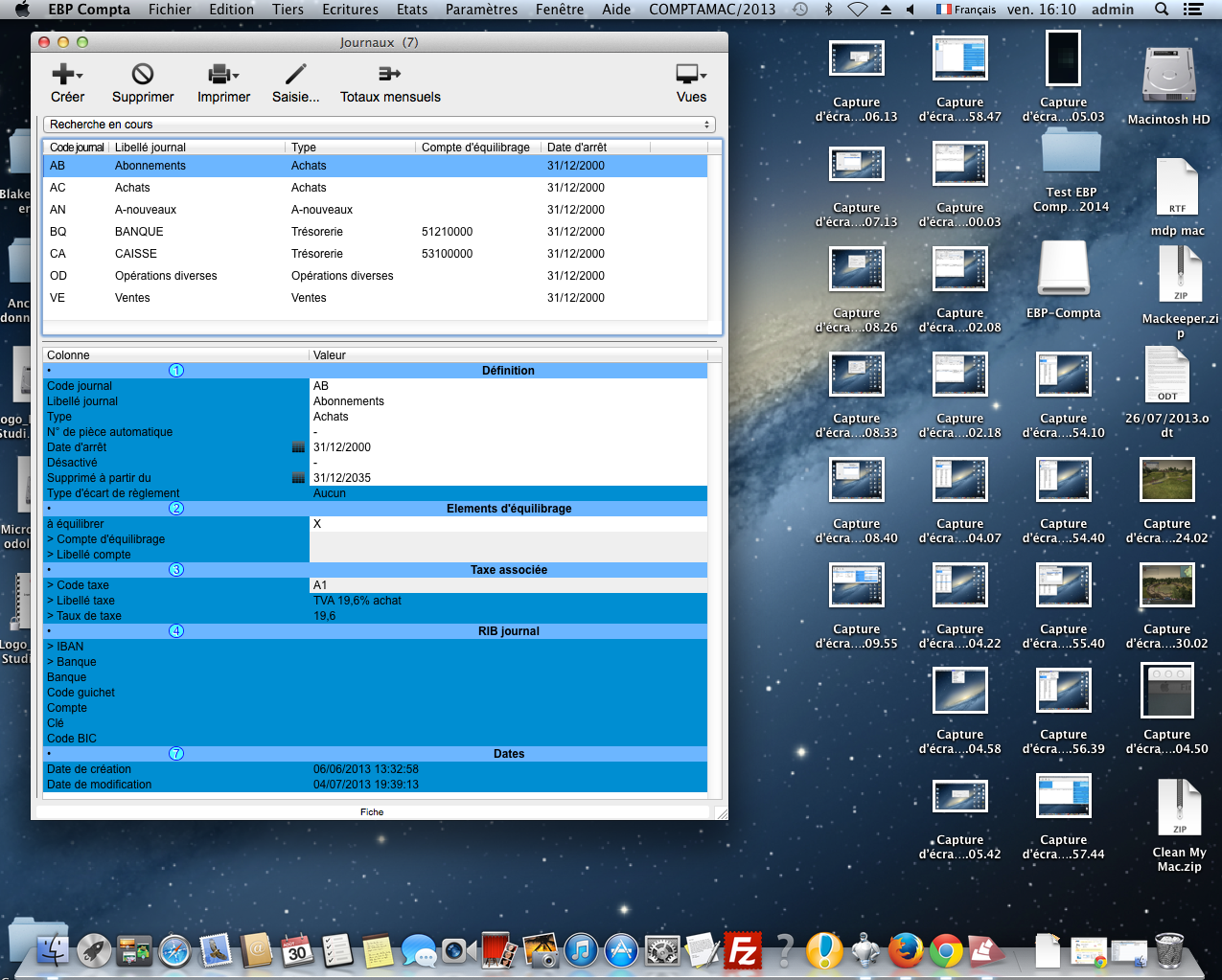The height and width of the screenshot is (980, 1222).
Task: Click the Bluetooth menu bar icon
Action: click(x=828, y=10)
